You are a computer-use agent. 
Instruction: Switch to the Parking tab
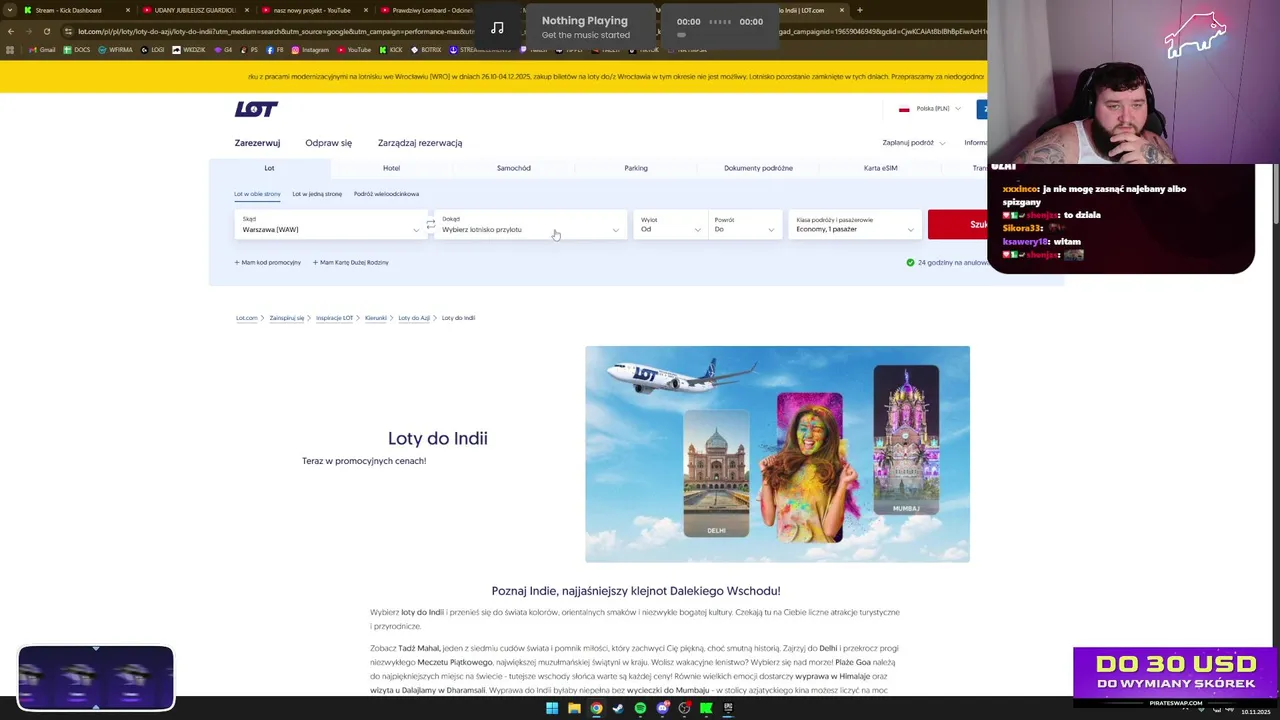pyautogui.click(x=636, y=168)
